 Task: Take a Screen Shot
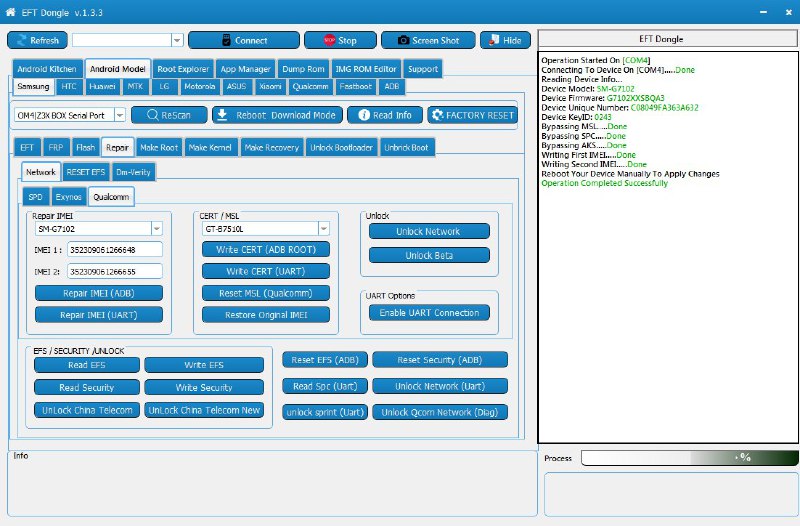tap(428, 40)
